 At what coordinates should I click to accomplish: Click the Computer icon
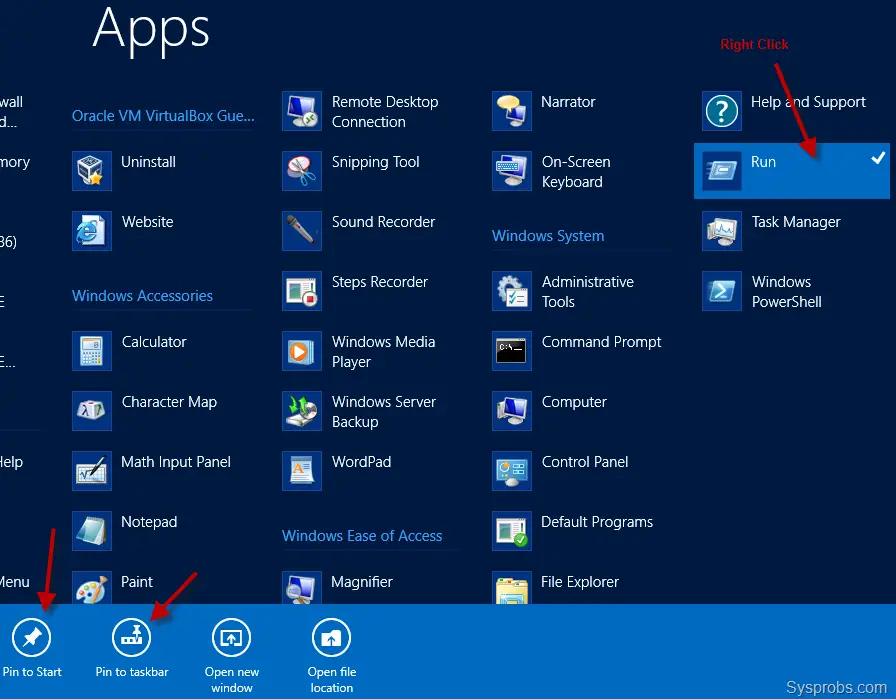tap(511, 411)
